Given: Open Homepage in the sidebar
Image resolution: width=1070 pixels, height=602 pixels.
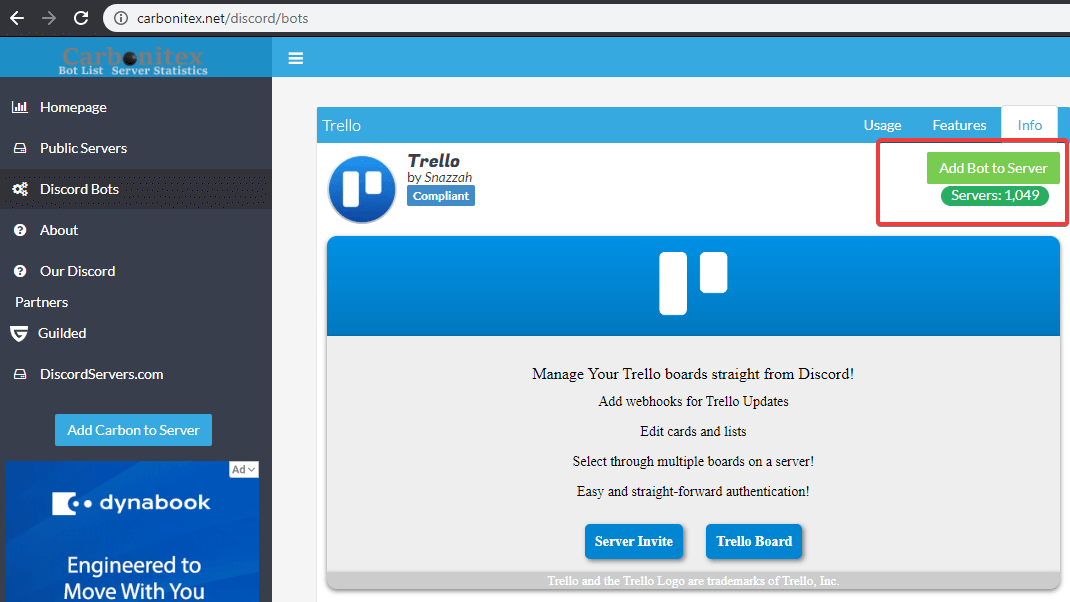Looking at the screenshot, I should pos(73,107).
